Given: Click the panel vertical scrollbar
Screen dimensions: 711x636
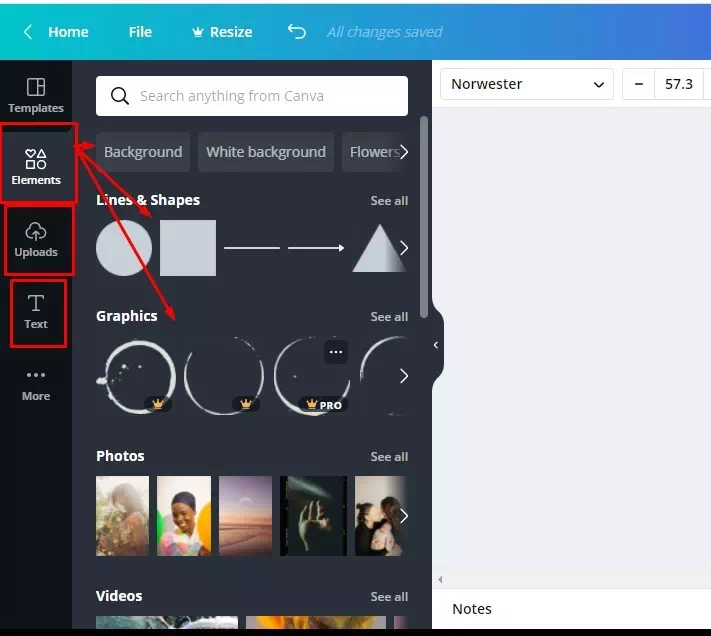Looking at the screenshot, I should pos(424,218).
